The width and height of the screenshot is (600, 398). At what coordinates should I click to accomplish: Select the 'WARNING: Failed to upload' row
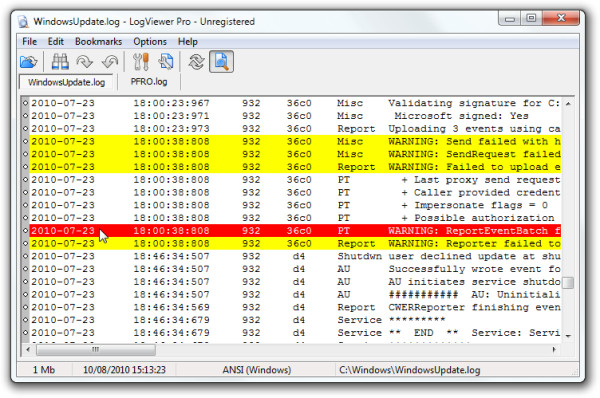coord(295,167)
